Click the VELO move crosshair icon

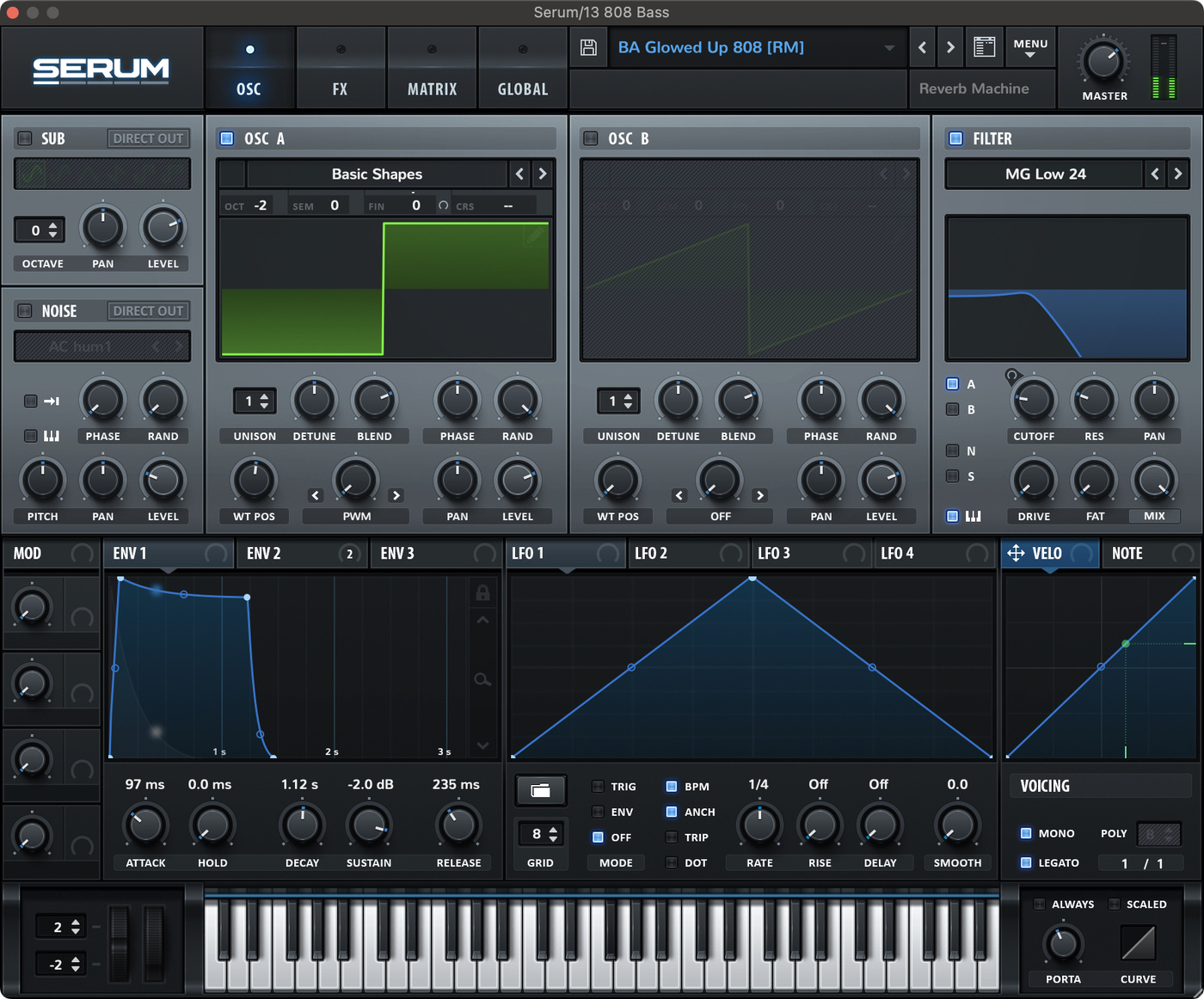1016,553
